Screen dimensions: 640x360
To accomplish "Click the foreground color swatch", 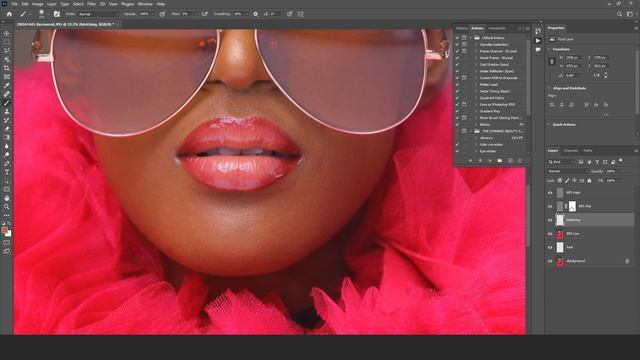I will tap(4, 230).
